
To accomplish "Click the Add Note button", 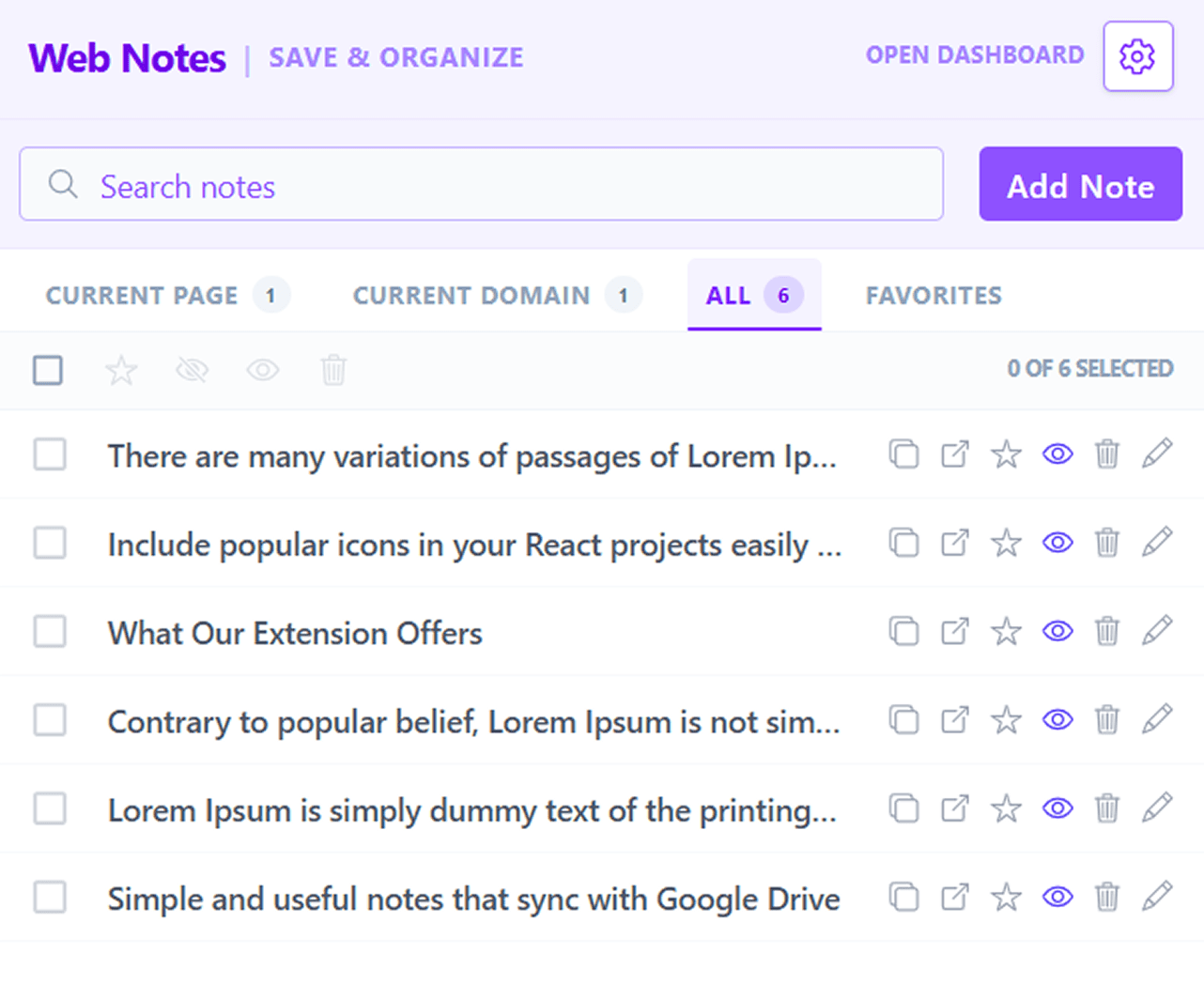I will (1080, 185).
